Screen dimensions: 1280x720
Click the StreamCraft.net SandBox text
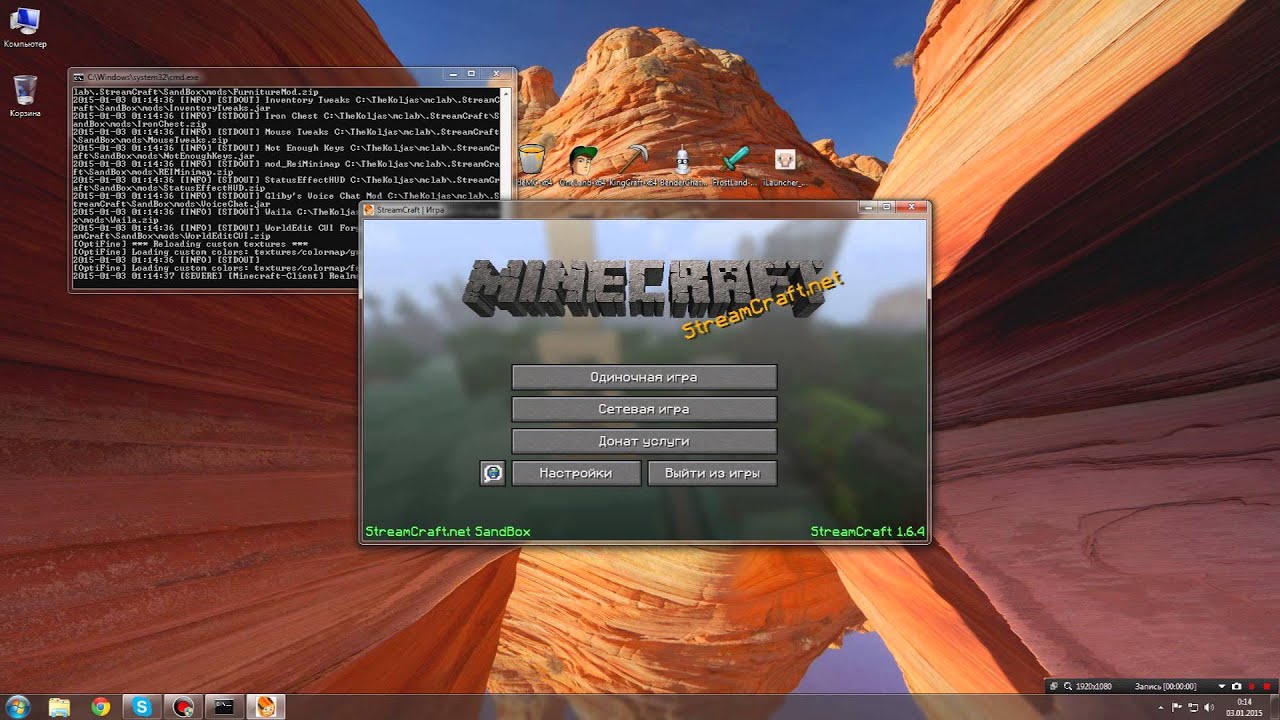click(x=448, y=532)
